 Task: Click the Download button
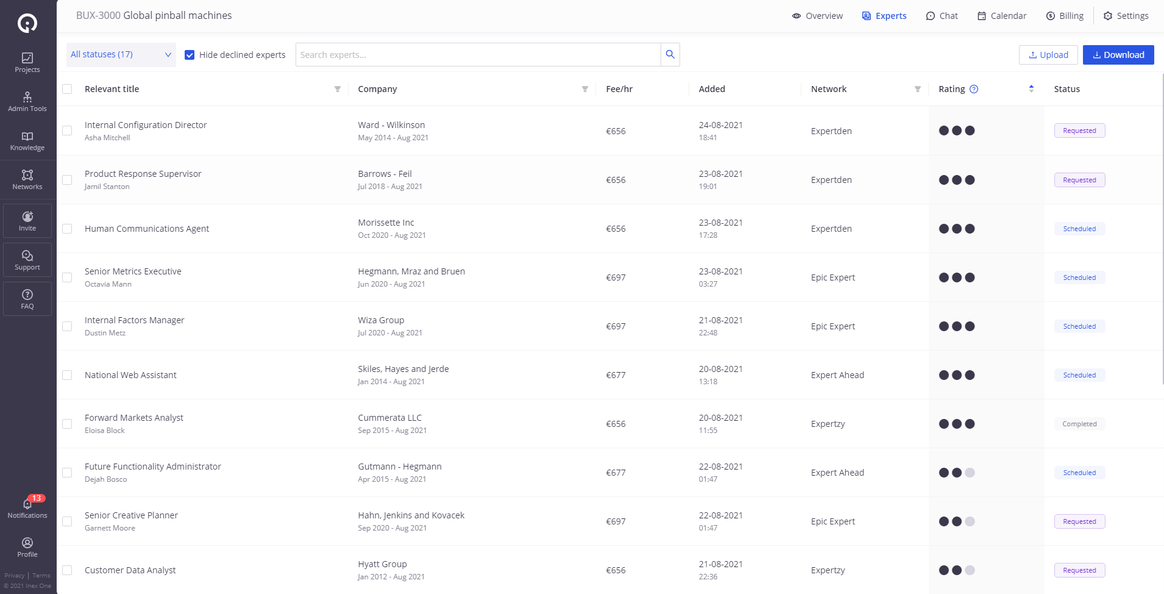[x=1118, y=54]
